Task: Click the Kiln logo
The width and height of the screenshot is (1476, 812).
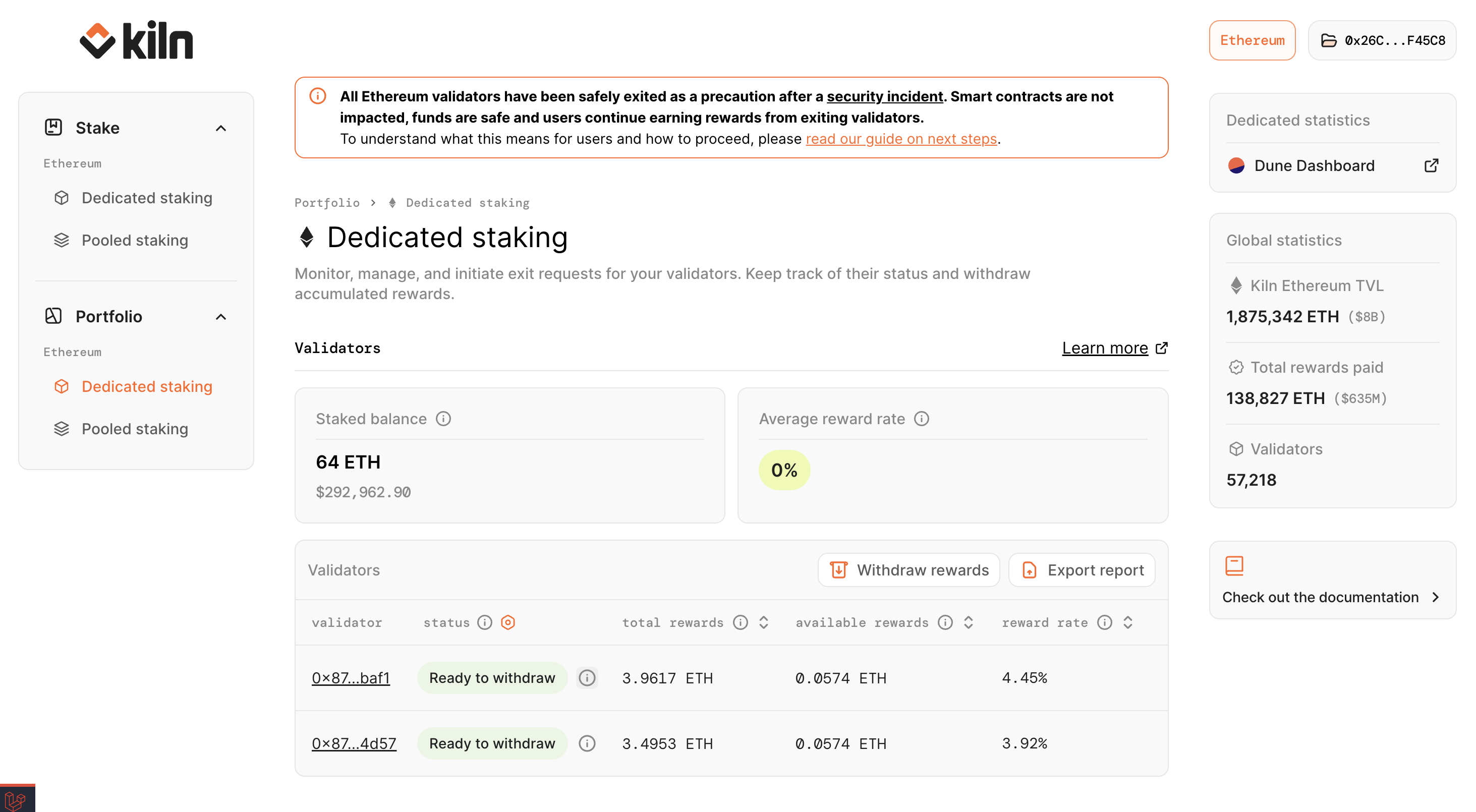Action: tap(136, 40)
